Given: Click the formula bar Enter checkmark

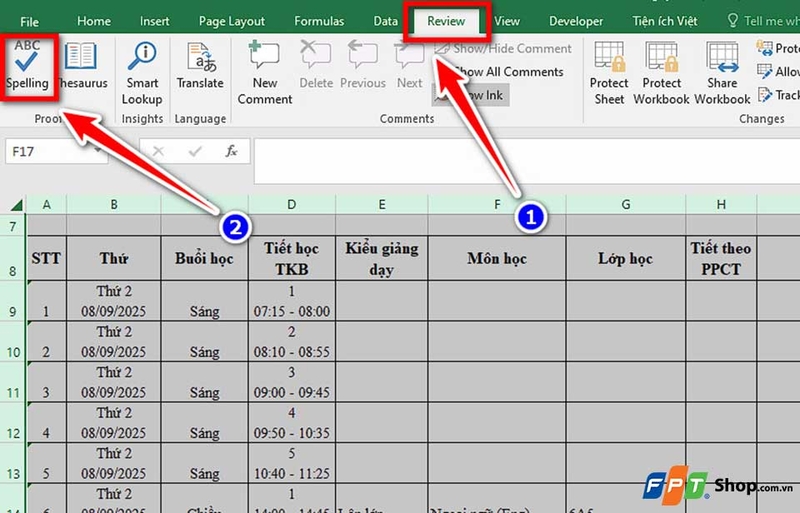Looking at the screenshot, I should tap(195, 151).
